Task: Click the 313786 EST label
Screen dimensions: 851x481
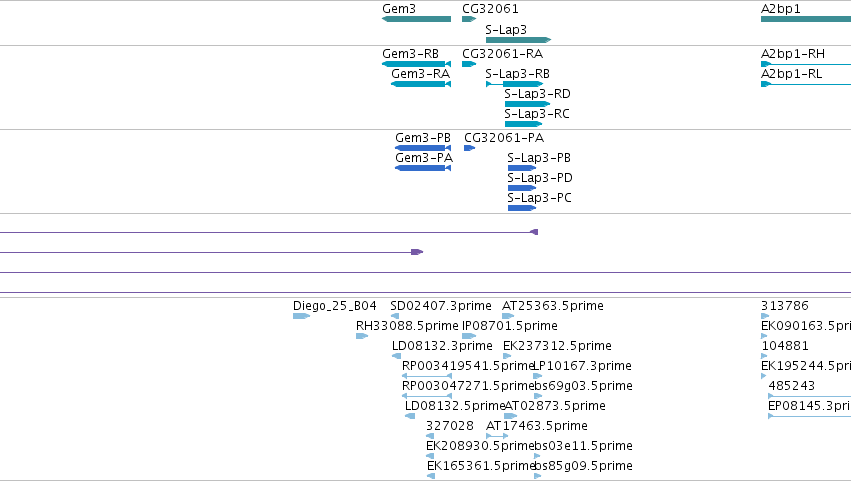Action: tap(785, 306)
